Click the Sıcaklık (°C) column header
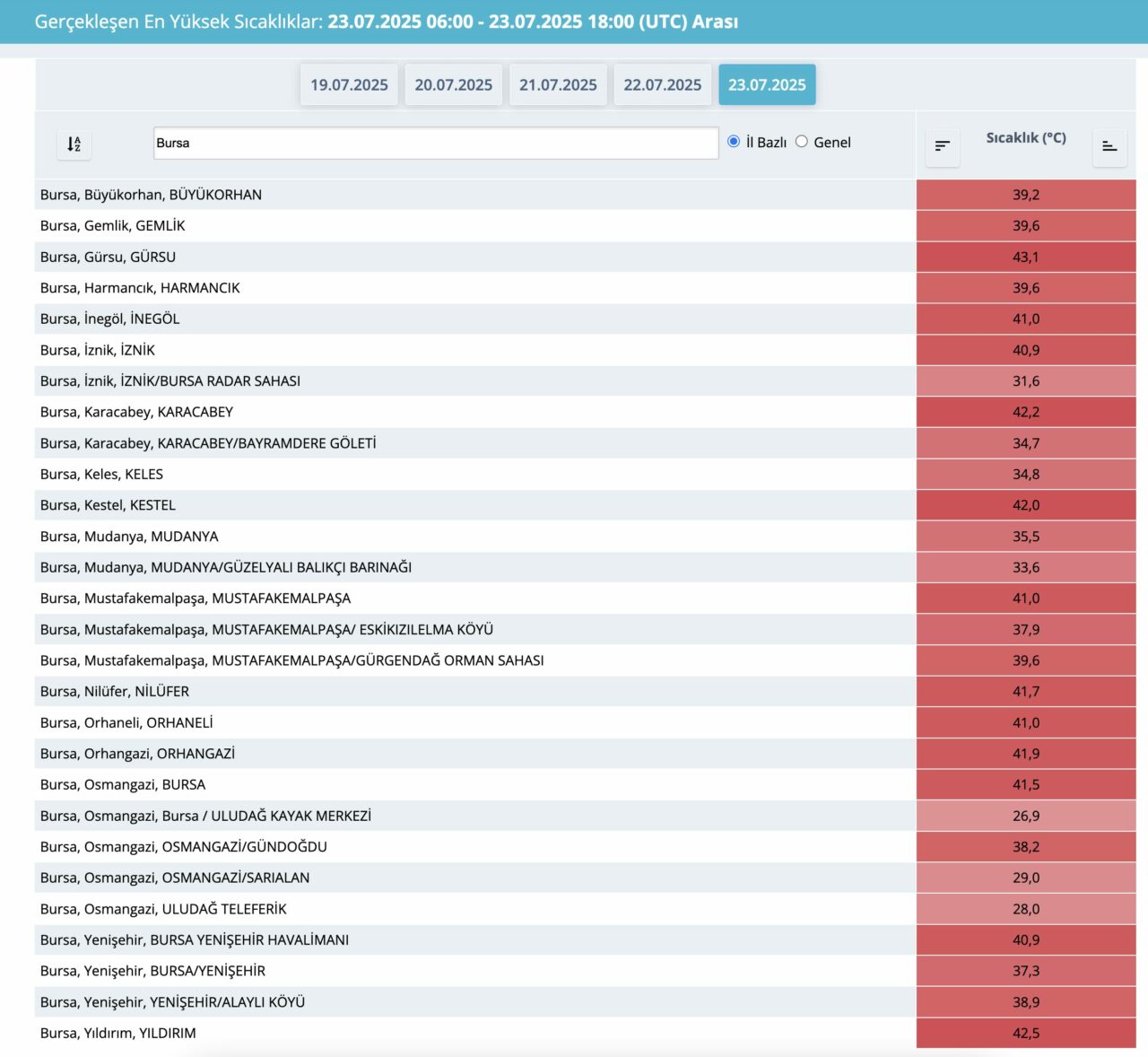 (x=1025, y=138)
